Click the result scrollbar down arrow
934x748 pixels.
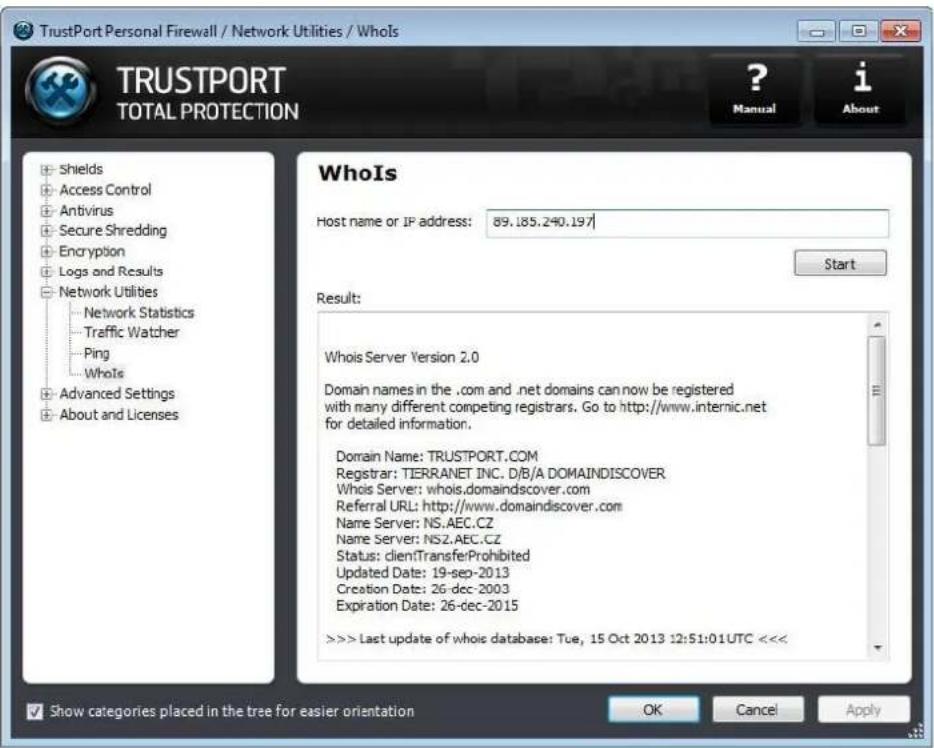(x=877, y=647)
